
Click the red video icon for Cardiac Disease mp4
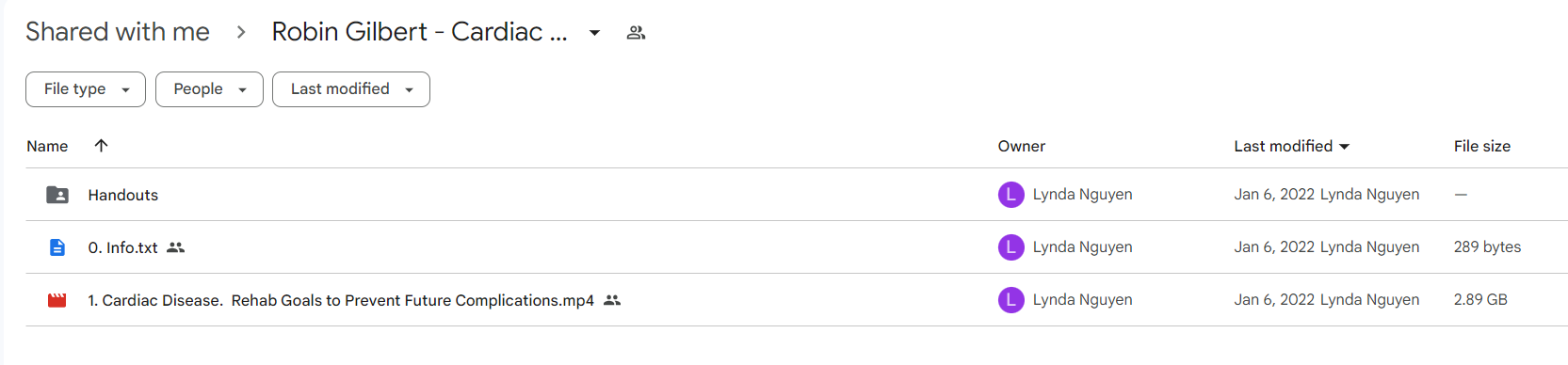coord(57,300)
